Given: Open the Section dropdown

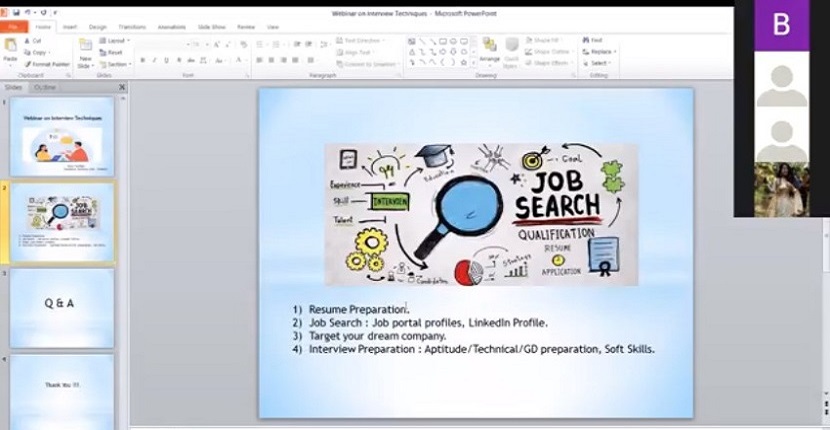Looking at the screenshot, I should click(x=115, y=64).
